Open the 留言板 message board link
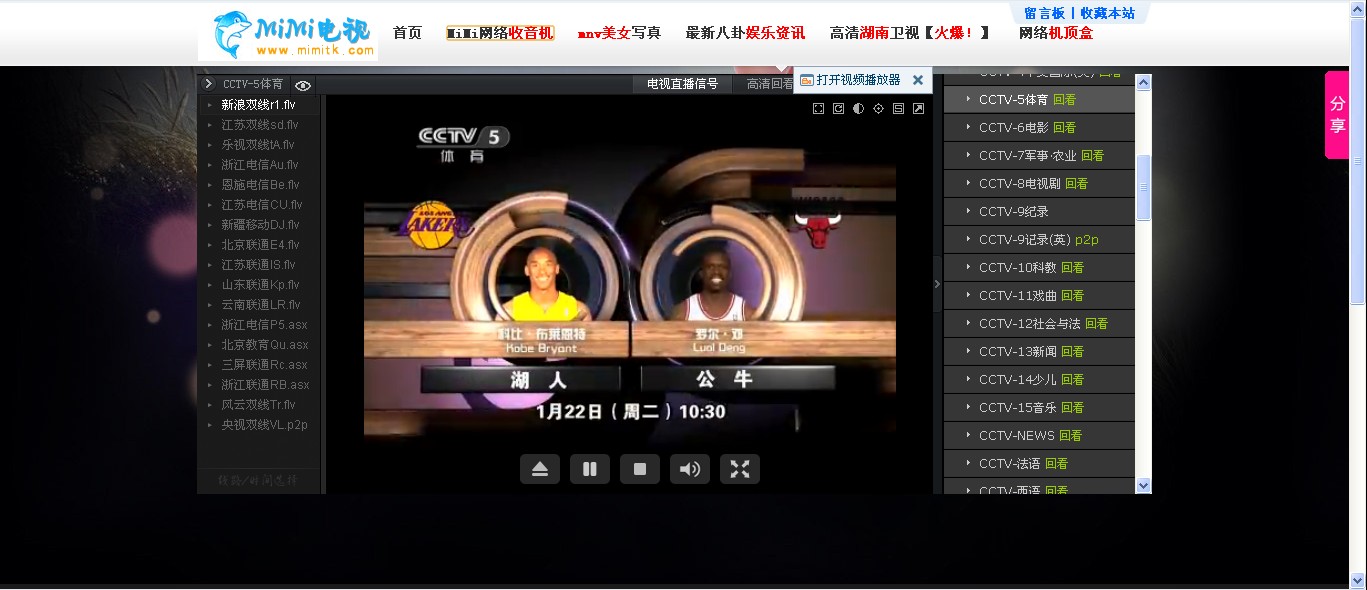Viewport: 1367px width, 590px height. 1044,13
